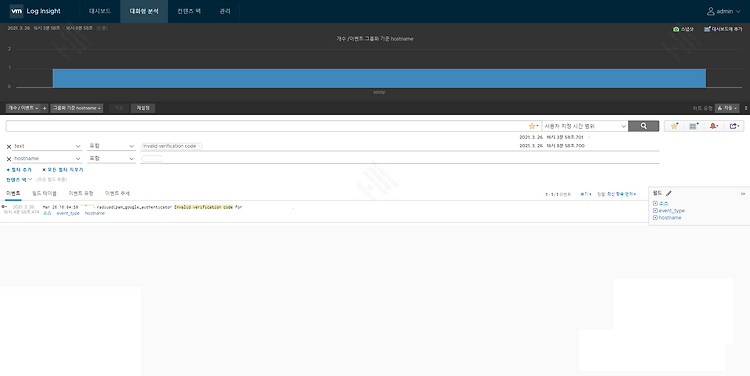This screenshot has width=750, height=376.
Task: Select the 이벤트 results tab
Action: (13, 194)
